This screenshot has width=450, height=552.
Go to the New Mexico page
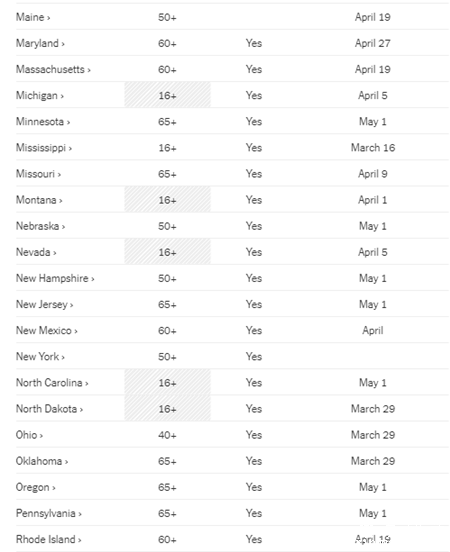pos(47,331)
